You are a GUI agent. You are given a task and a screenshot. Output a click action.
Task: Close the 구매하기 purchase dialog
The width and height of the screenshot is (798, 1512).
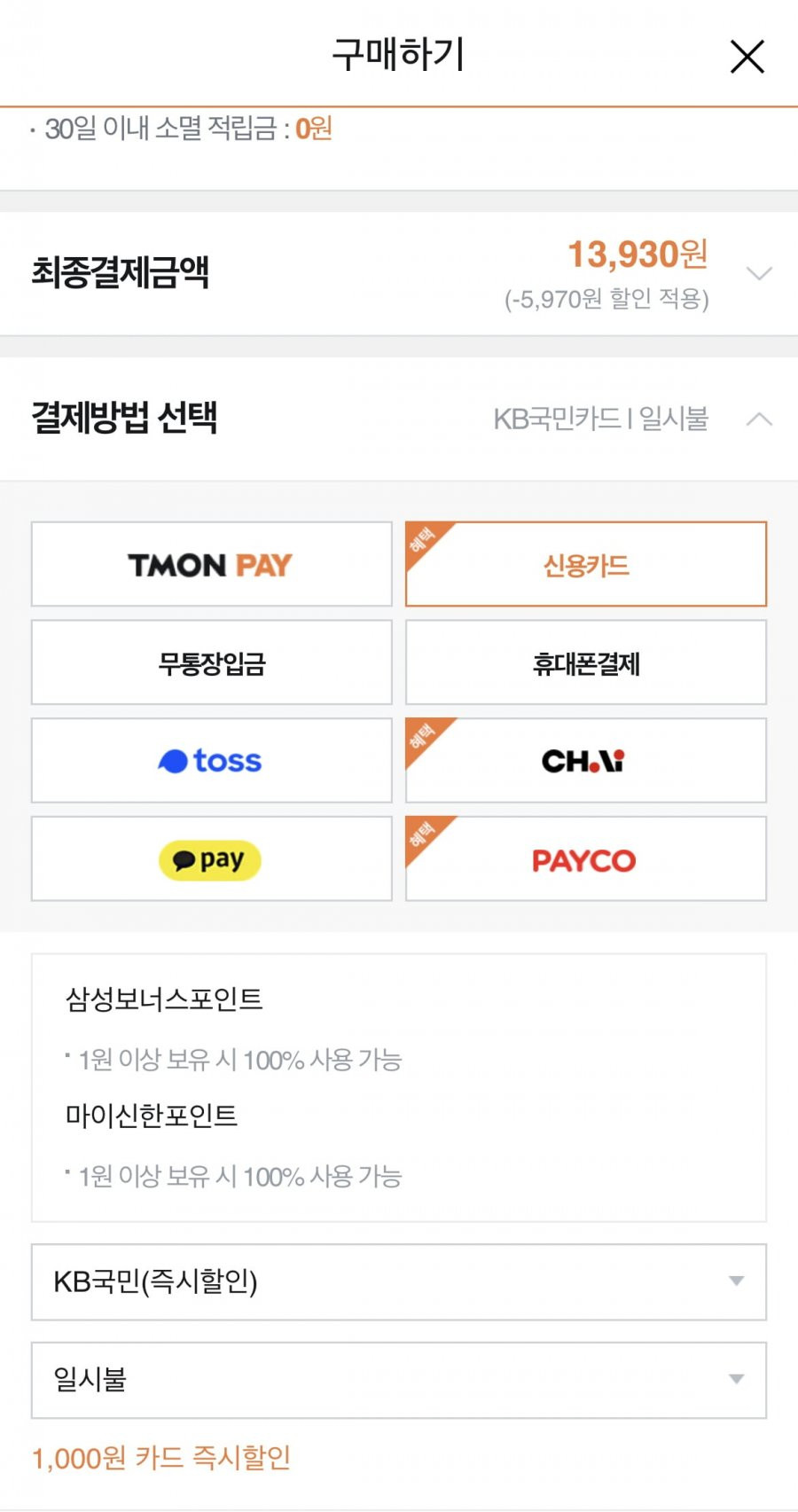(x=747, y=57)
